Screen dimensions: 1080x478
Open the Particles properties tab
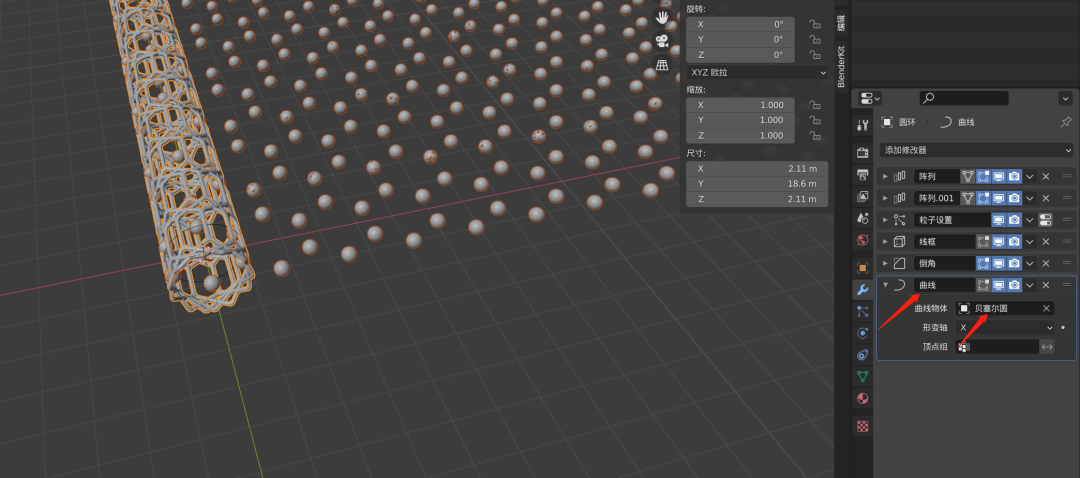pyautogui.click(x=862, y=311)
